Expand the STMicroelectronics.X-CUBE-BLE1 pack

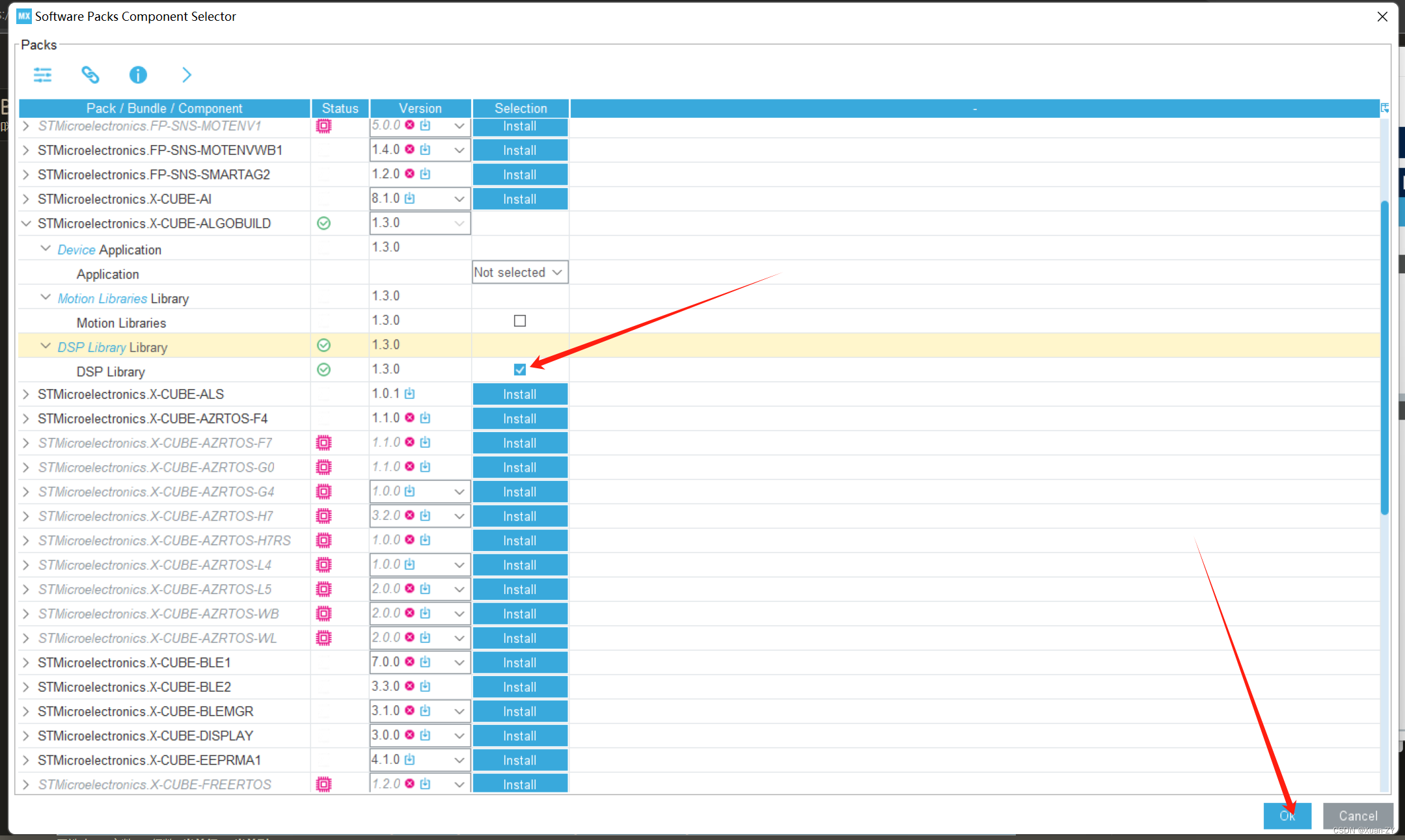(x=26, y=662)
